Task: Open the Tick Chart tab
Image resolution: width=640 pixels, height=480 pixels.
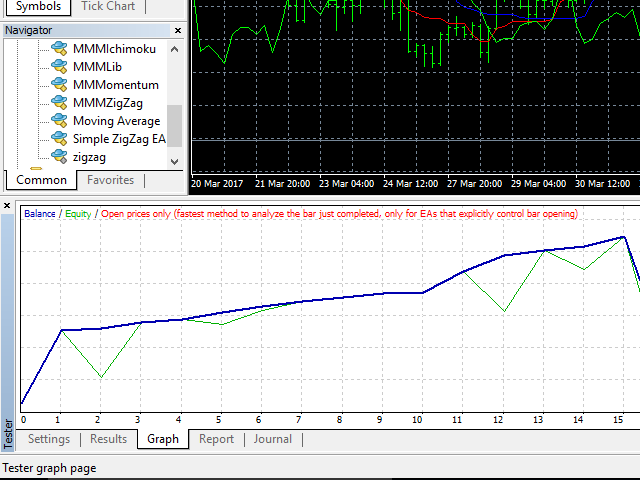Action: click(107, 6)
